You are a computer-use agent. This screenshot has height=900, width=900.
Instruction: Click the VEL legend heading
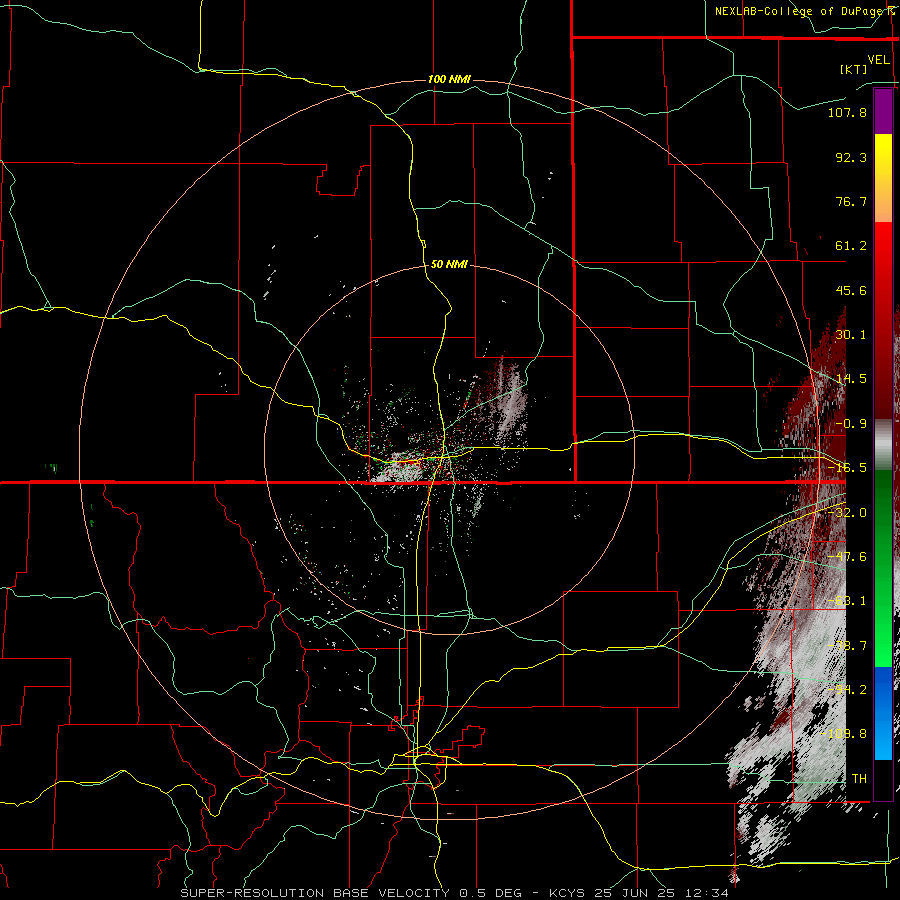(879, 60)
